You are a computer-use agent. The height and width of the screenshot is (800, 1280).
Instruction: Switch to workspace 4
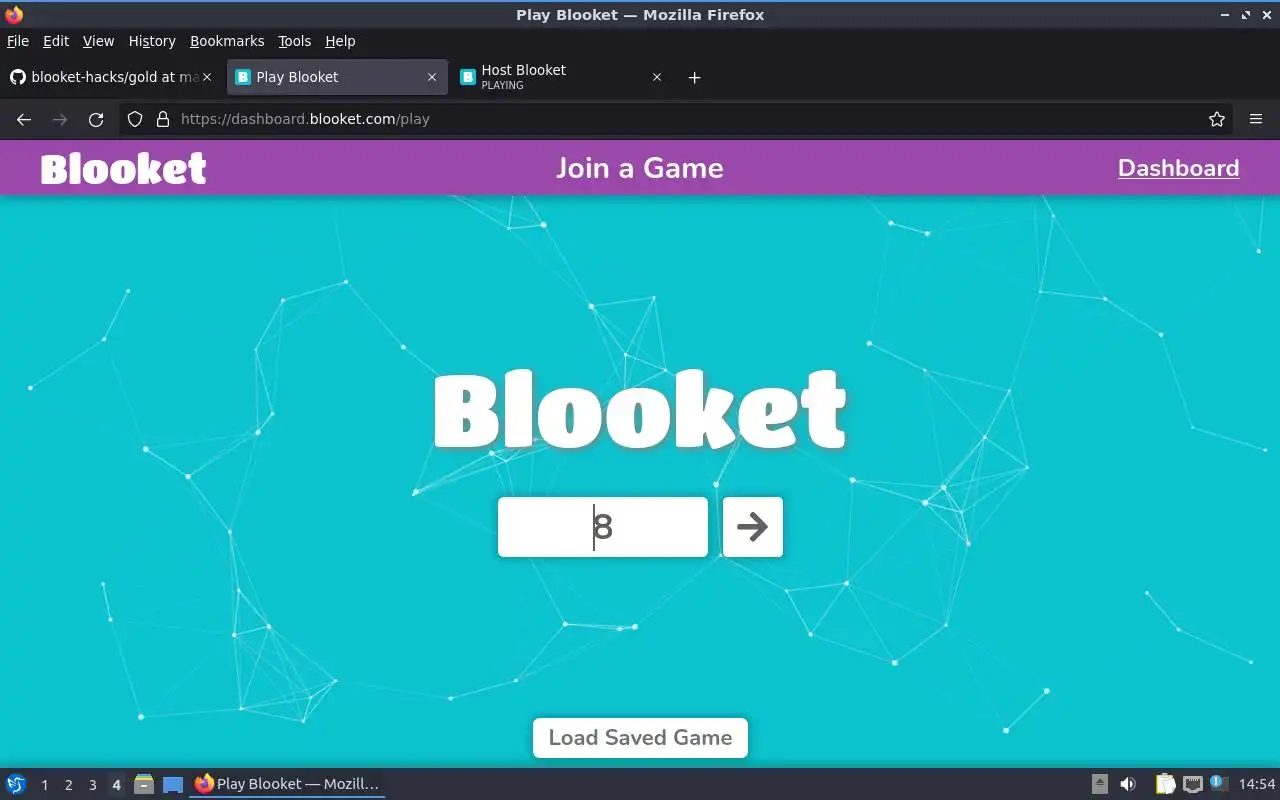(x=116, y=785)
